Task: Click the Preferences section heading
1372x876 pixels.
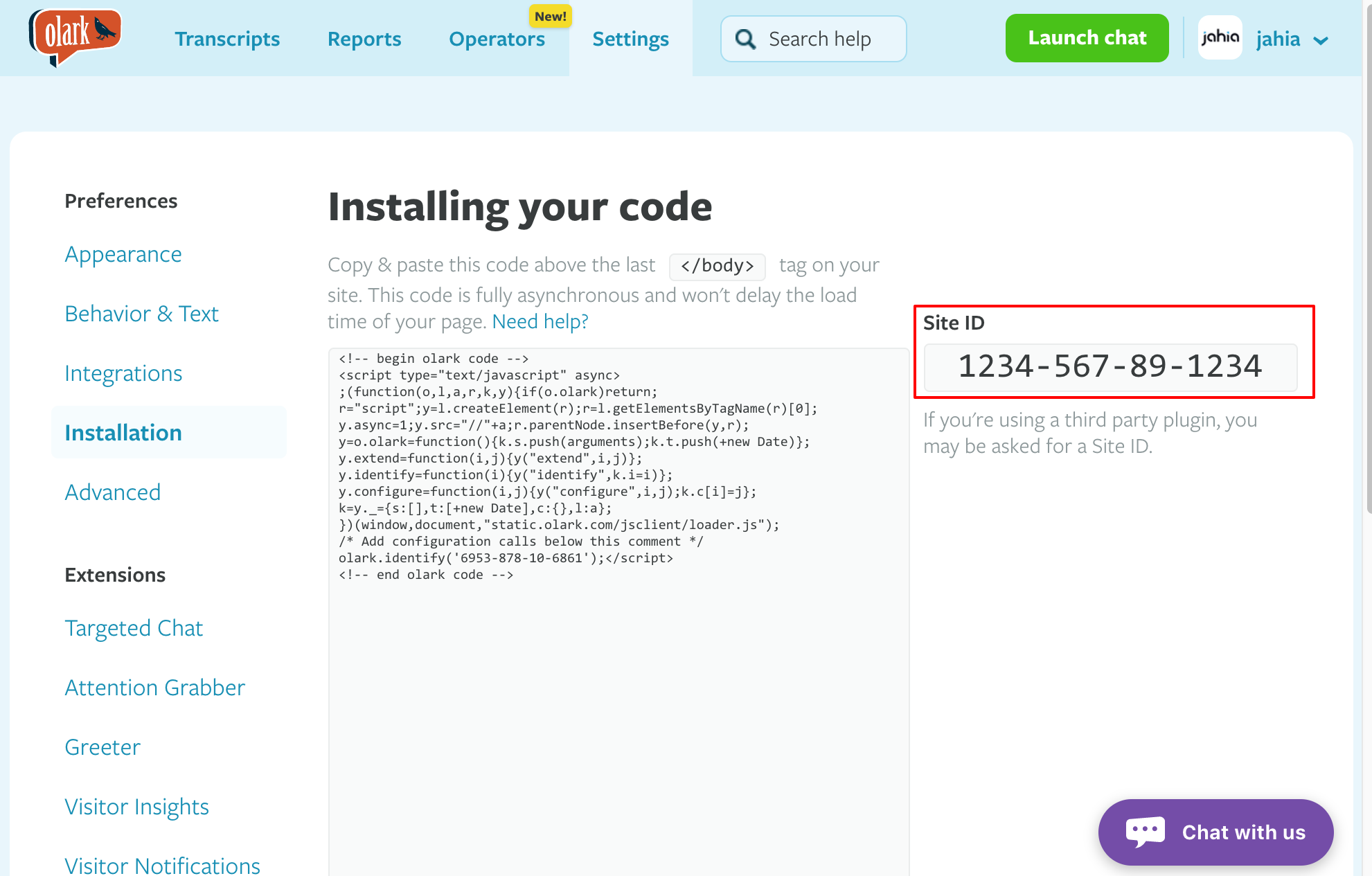Action: (121, 201)
